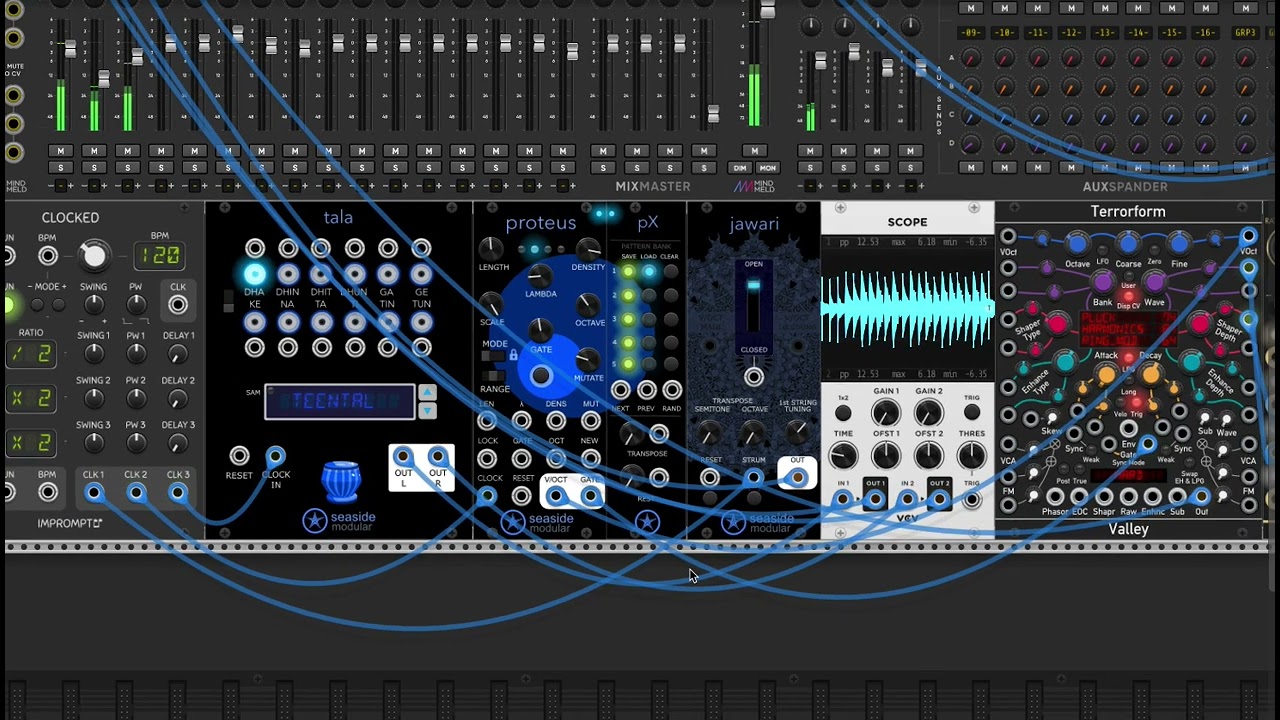This screenshot has width=1280, height=720.
Task: Click the 1st STRING TUNING knob on jawari
Action: 797,432
